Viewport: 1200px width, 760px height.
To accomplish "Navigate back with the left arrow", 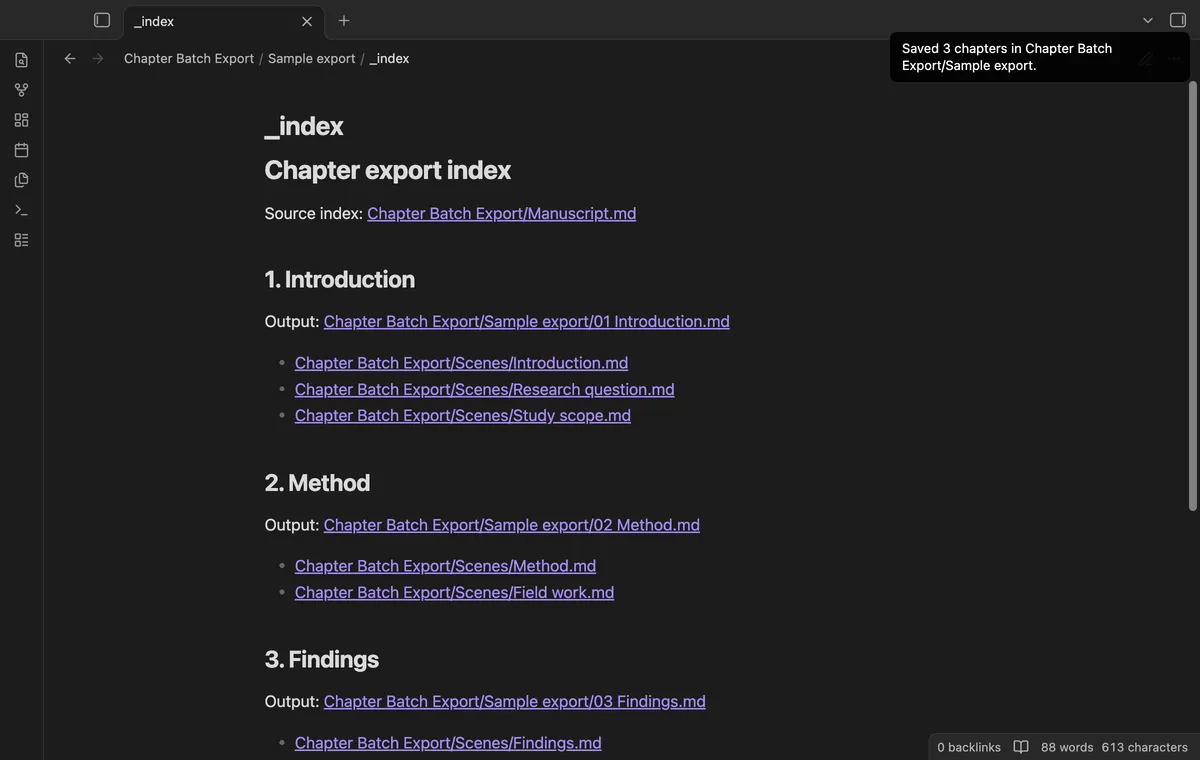I will click(x=70, y=59).
